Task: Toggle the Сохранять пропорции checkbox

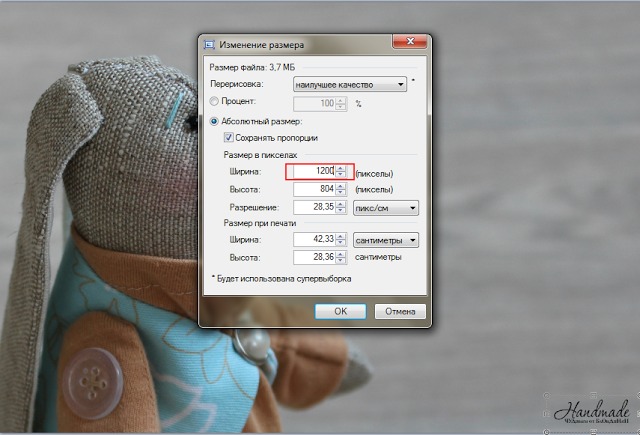Action: click(229, 137)
